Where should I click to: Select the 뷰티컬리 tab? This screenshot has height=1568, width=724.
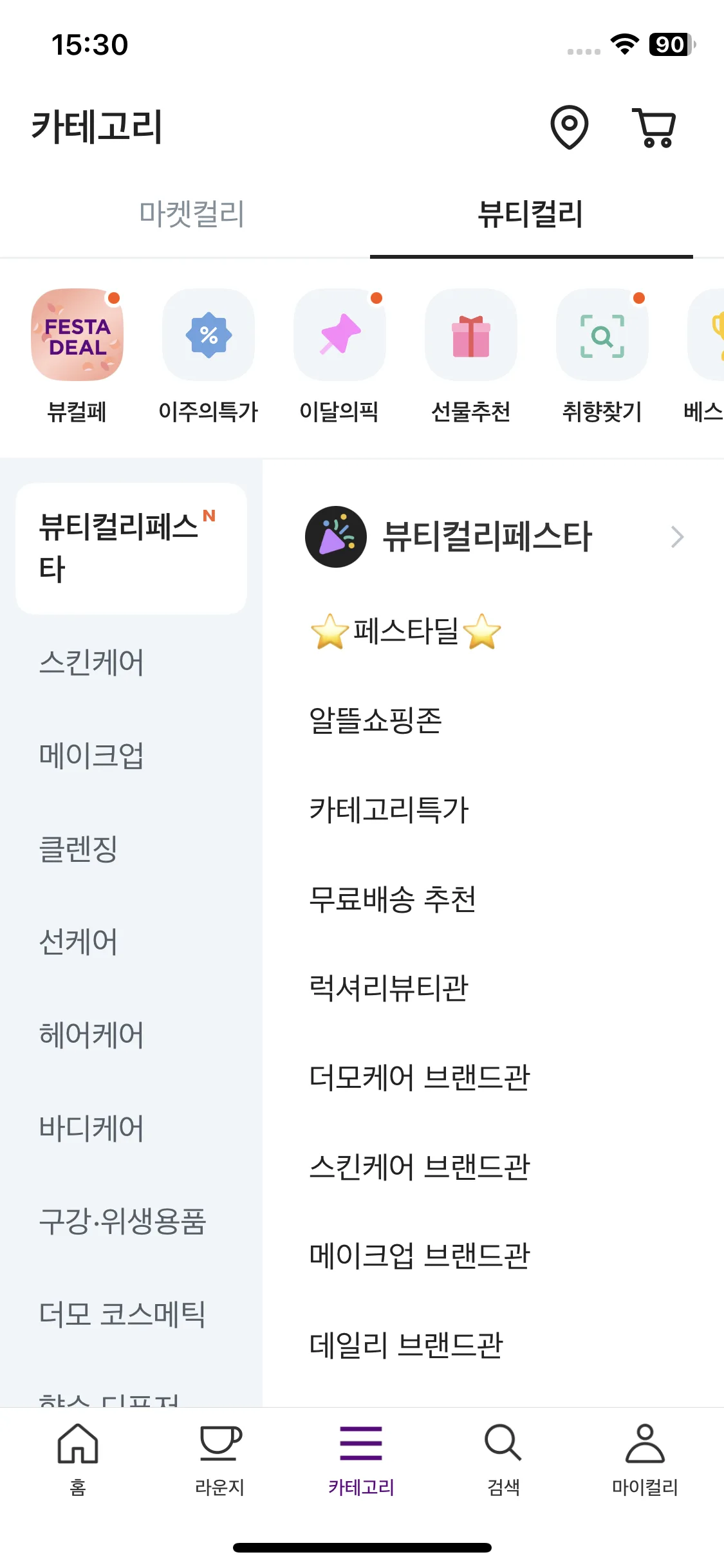click(x=531, y=214)
